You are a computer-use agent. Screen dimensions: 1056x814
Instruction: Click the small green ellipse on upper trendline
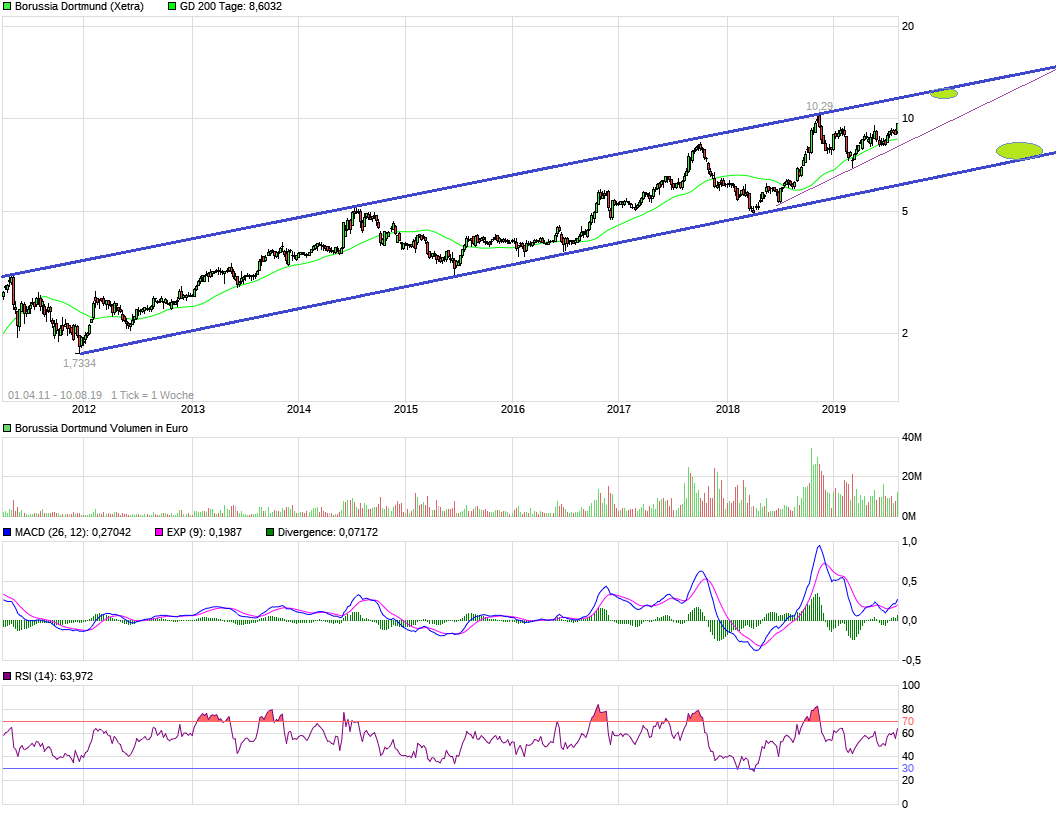pyautogui.click(x=944, y=94)
